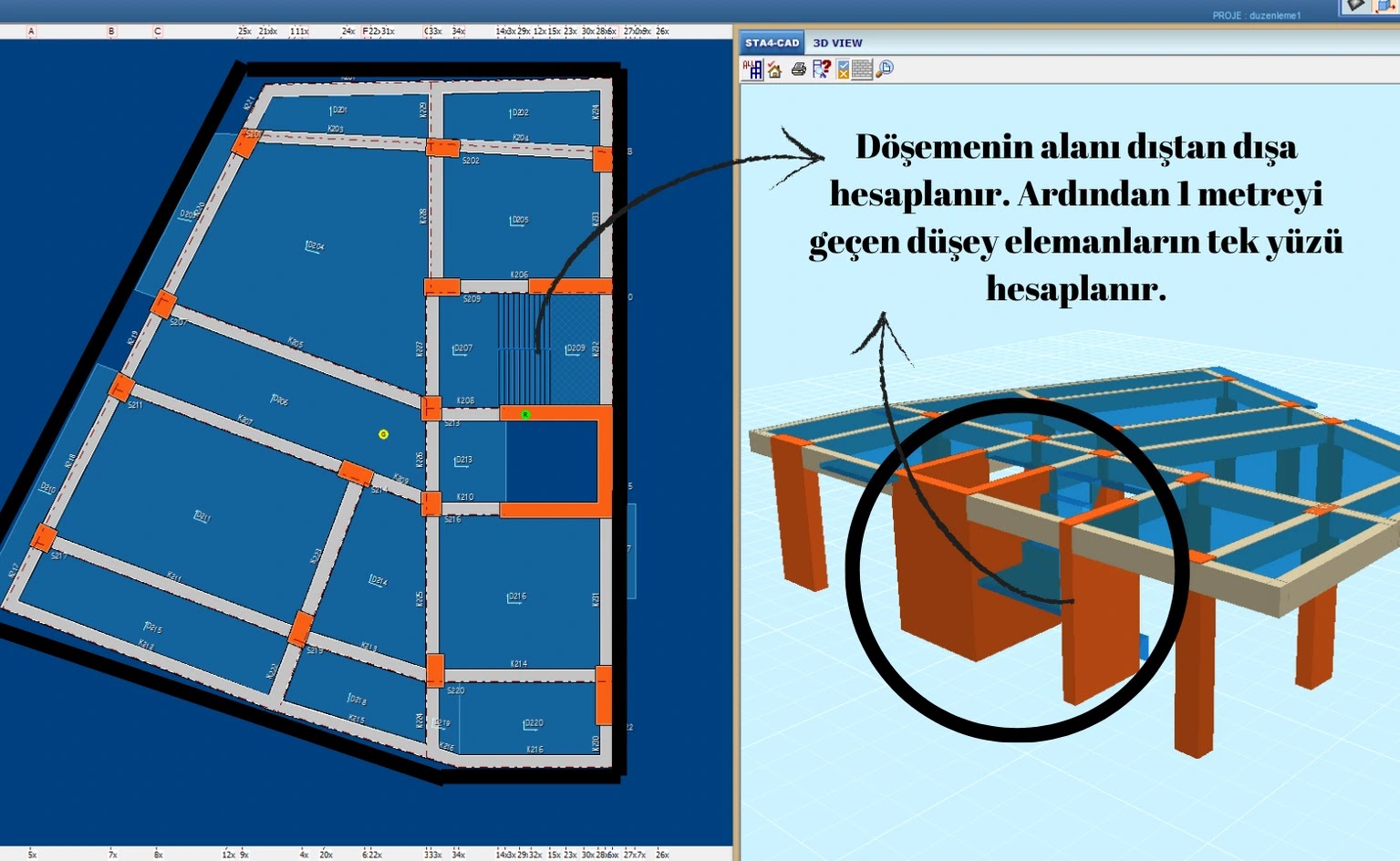Select slab label D201
The width and height of the screenshot is (1400, 861).
click(338, 109)
